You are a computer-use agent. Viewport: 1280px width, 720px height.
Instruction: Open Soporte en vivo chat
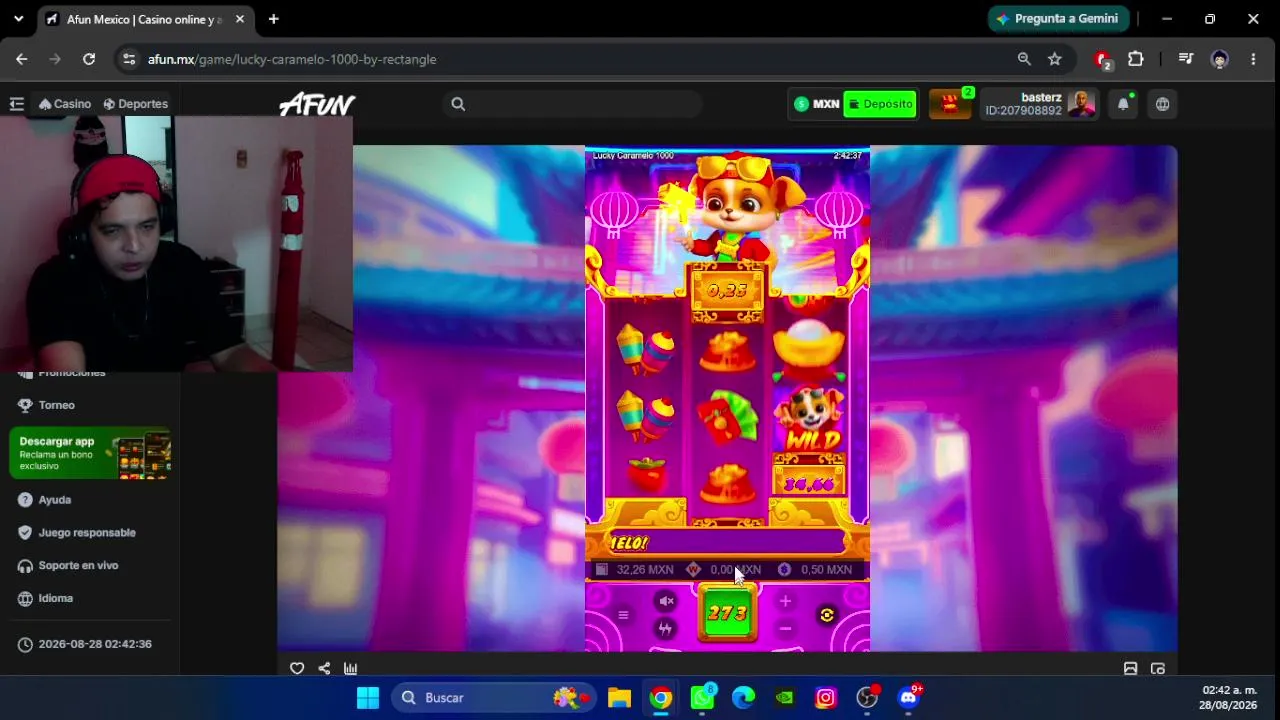tap(68, 566)
